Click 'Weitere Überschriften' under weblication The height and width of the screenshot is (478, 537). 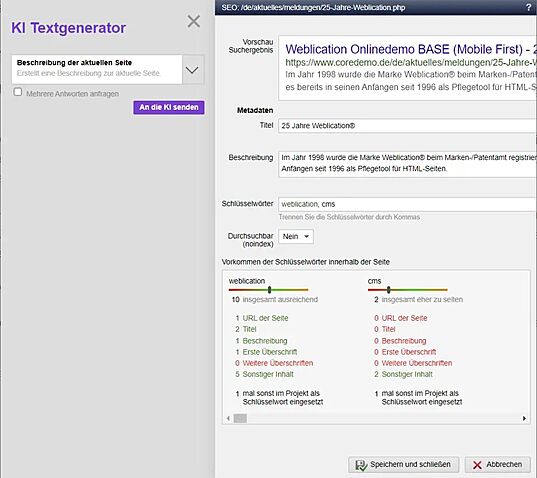(x=278, y=363)
